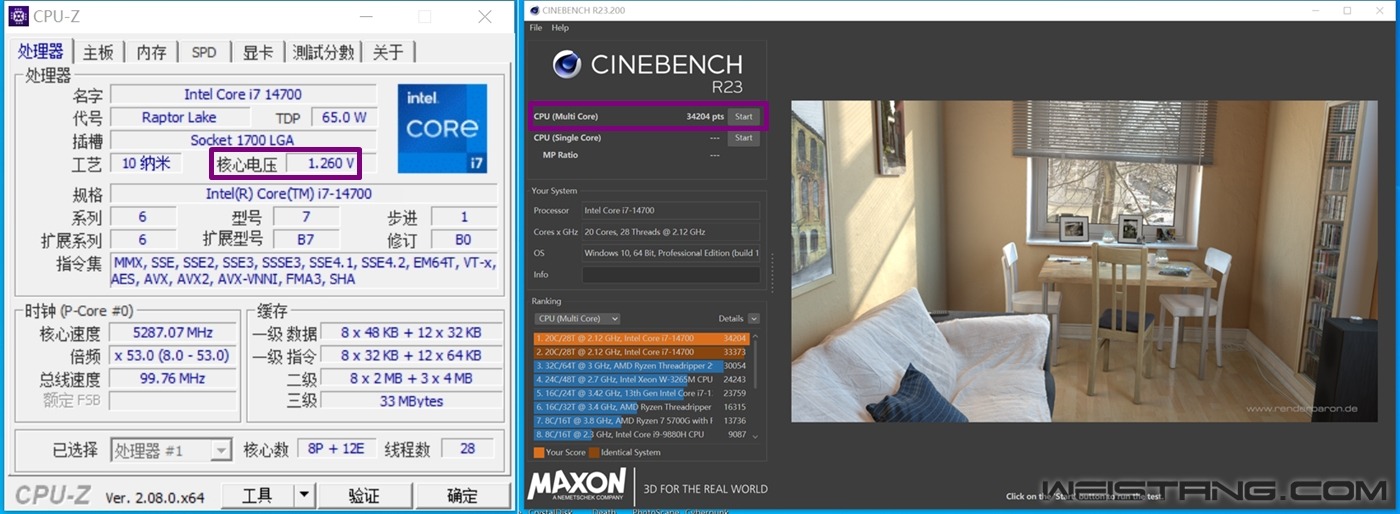Click the code name value Raptor Lake

coord(179,118)
